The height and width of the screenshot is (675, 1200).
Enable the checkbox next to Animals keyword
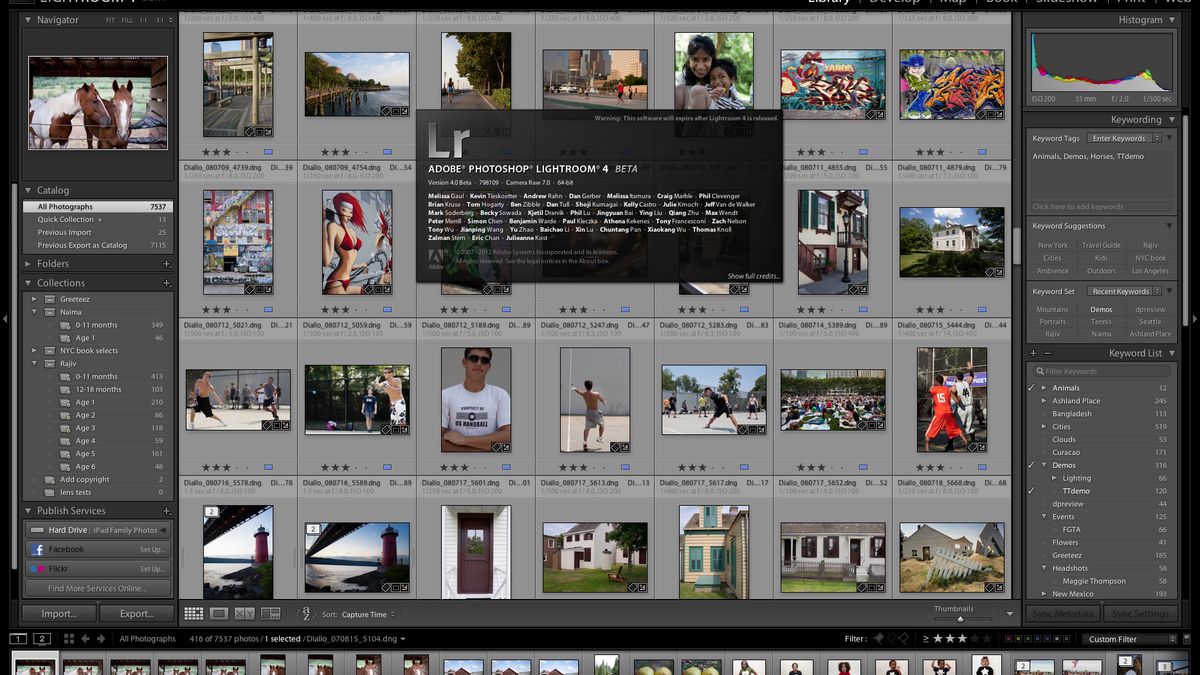point(1030,387)
